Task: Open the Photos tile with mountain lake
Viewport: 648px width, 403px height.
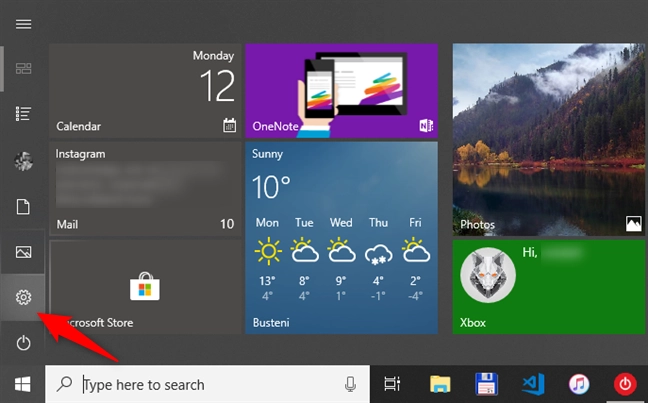Action: tap(549, 140)
